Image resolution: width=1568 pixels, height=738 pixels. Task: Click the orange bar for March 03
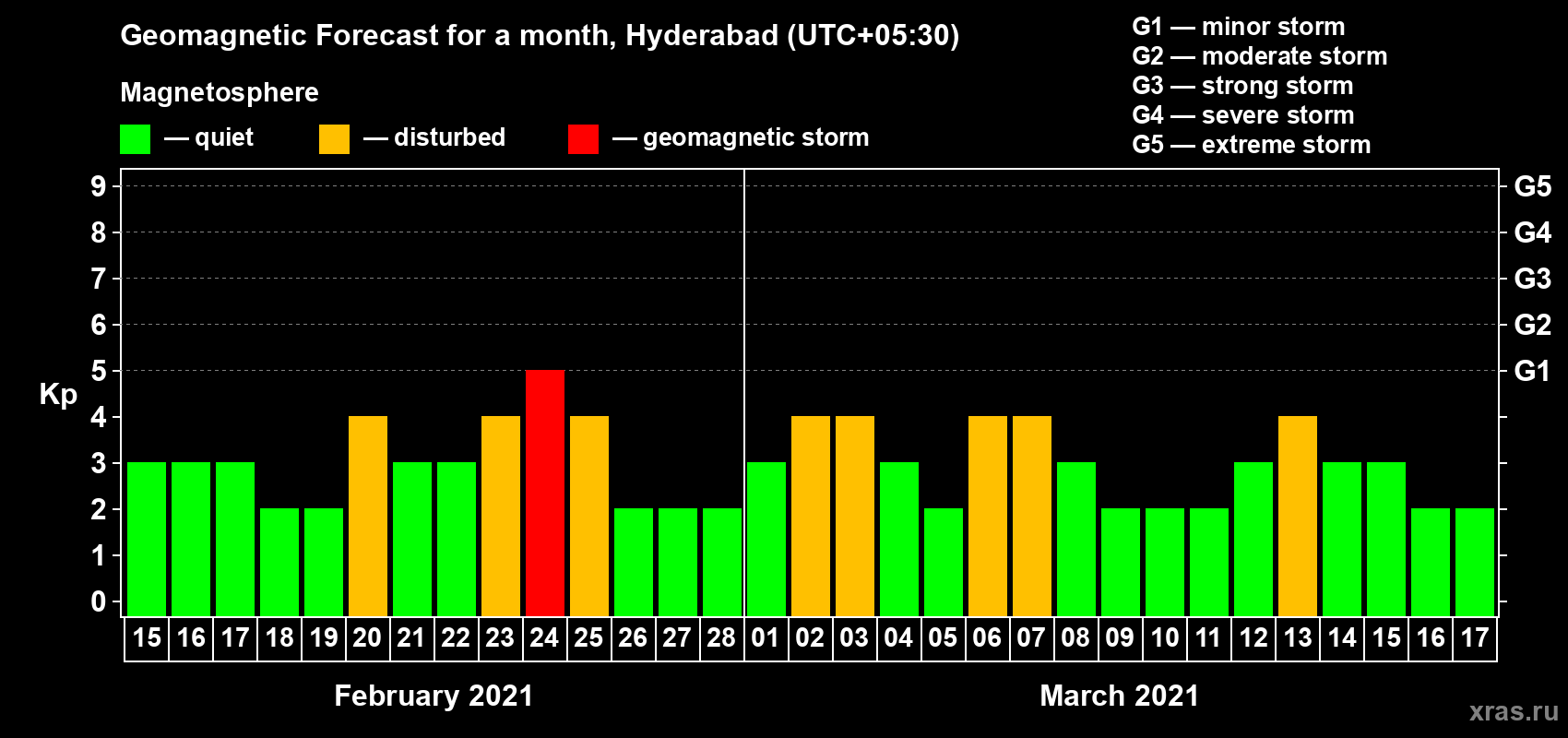[855, 516]
